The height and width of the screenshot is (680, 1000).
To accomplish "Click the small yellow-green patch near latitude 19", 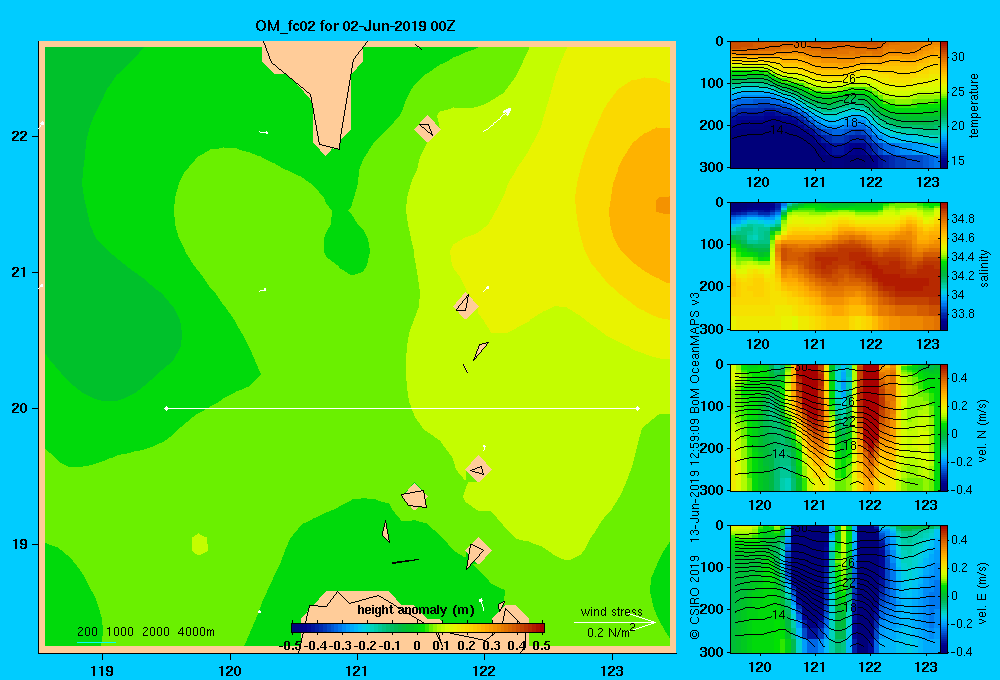I will (x=200, y=544).
